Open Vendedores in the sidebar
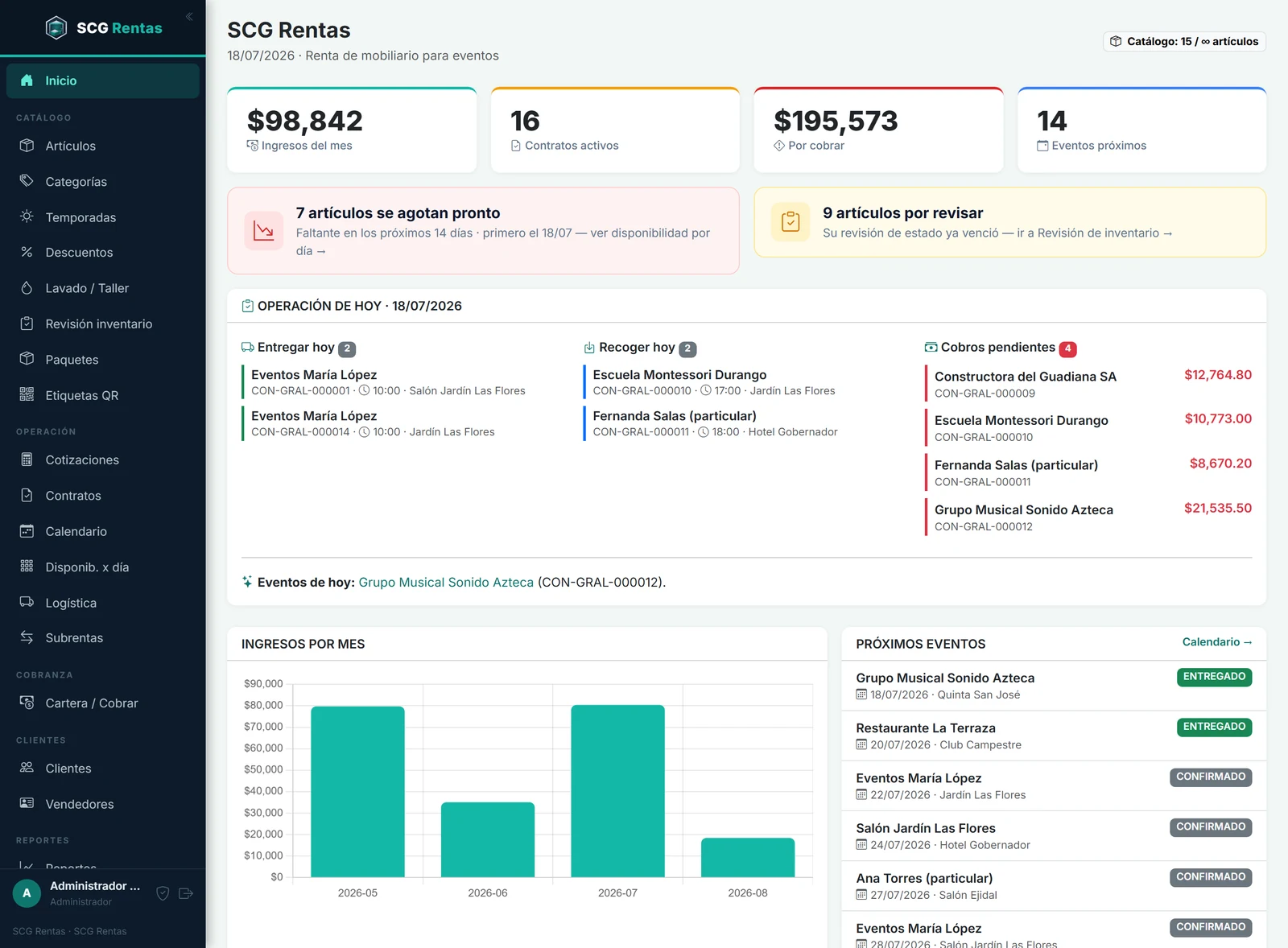1288x948 pixels. (x=103, y=804)
